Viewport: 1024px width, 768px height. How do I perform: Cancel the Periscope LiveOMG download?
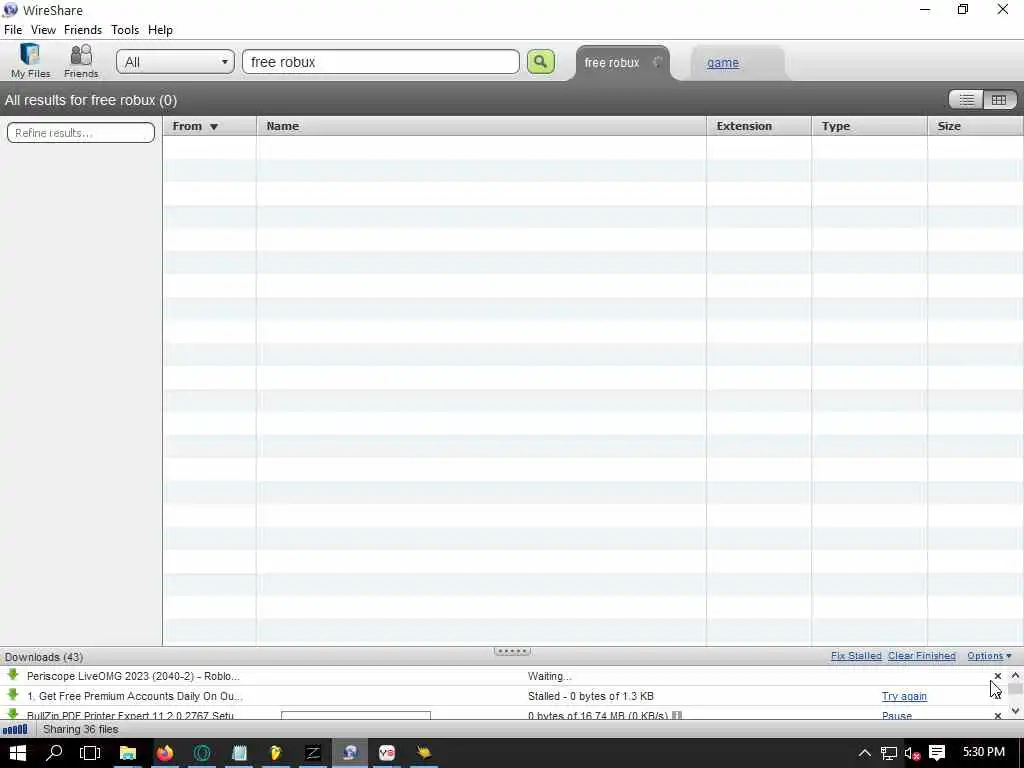point(997,676)
